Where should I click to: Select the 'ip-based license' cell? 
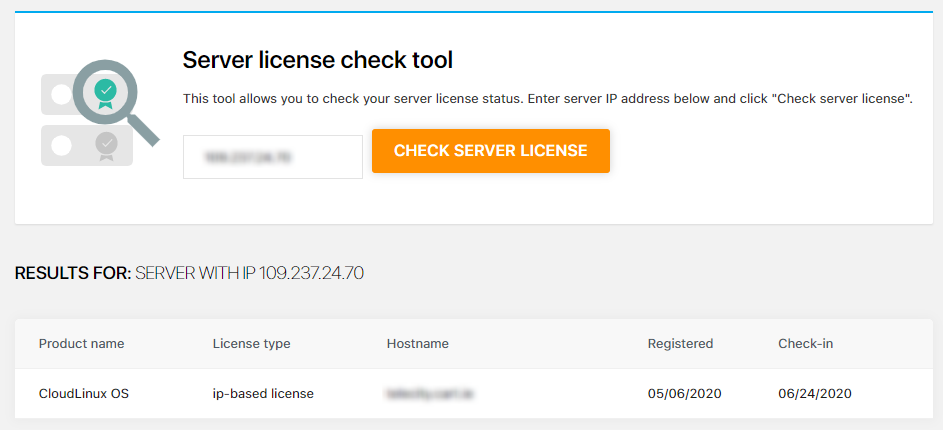pos(263,394)
